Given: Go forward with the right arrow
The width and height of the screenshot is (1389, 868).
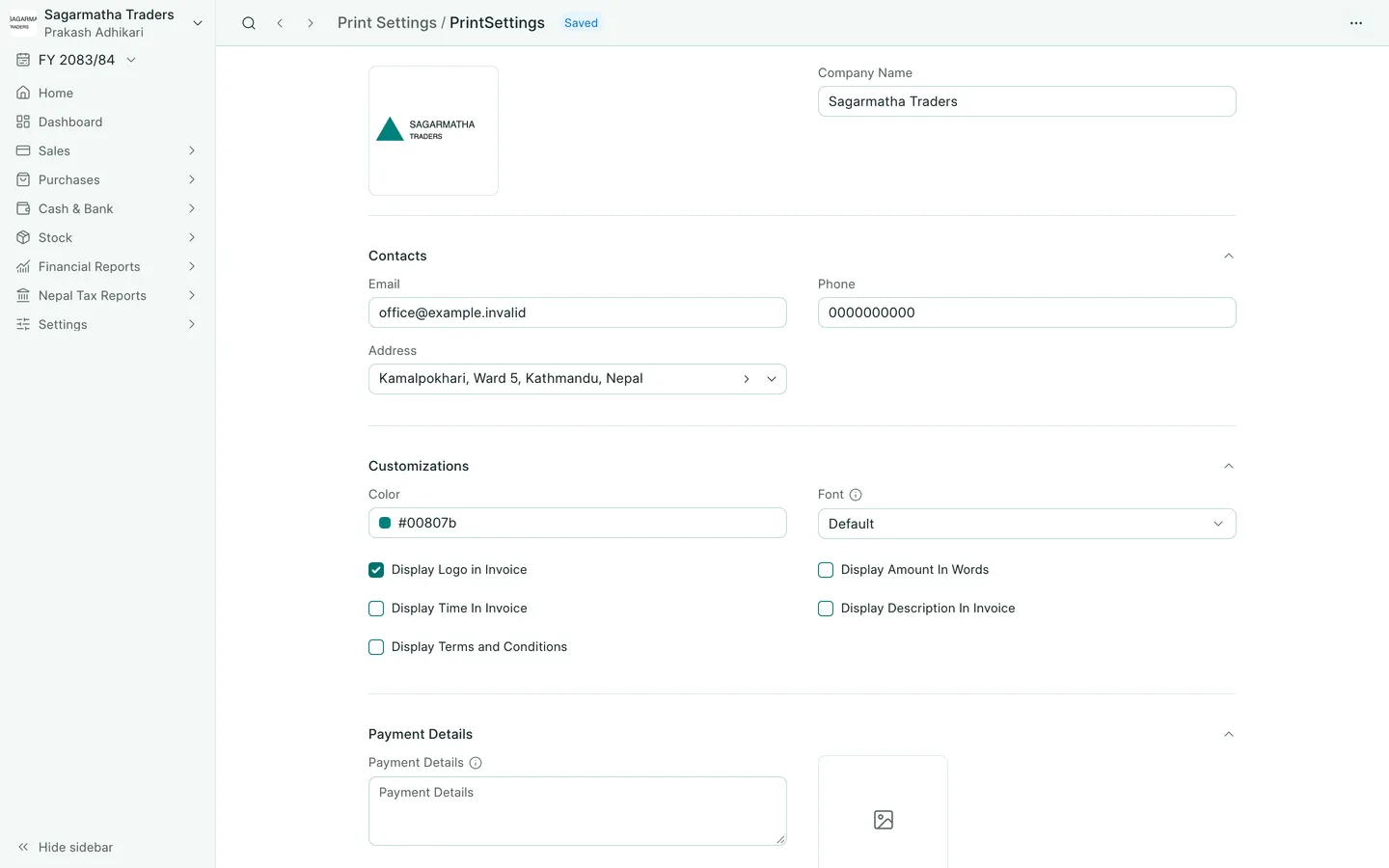Looking at the screenshot, I should pos(311,23).
